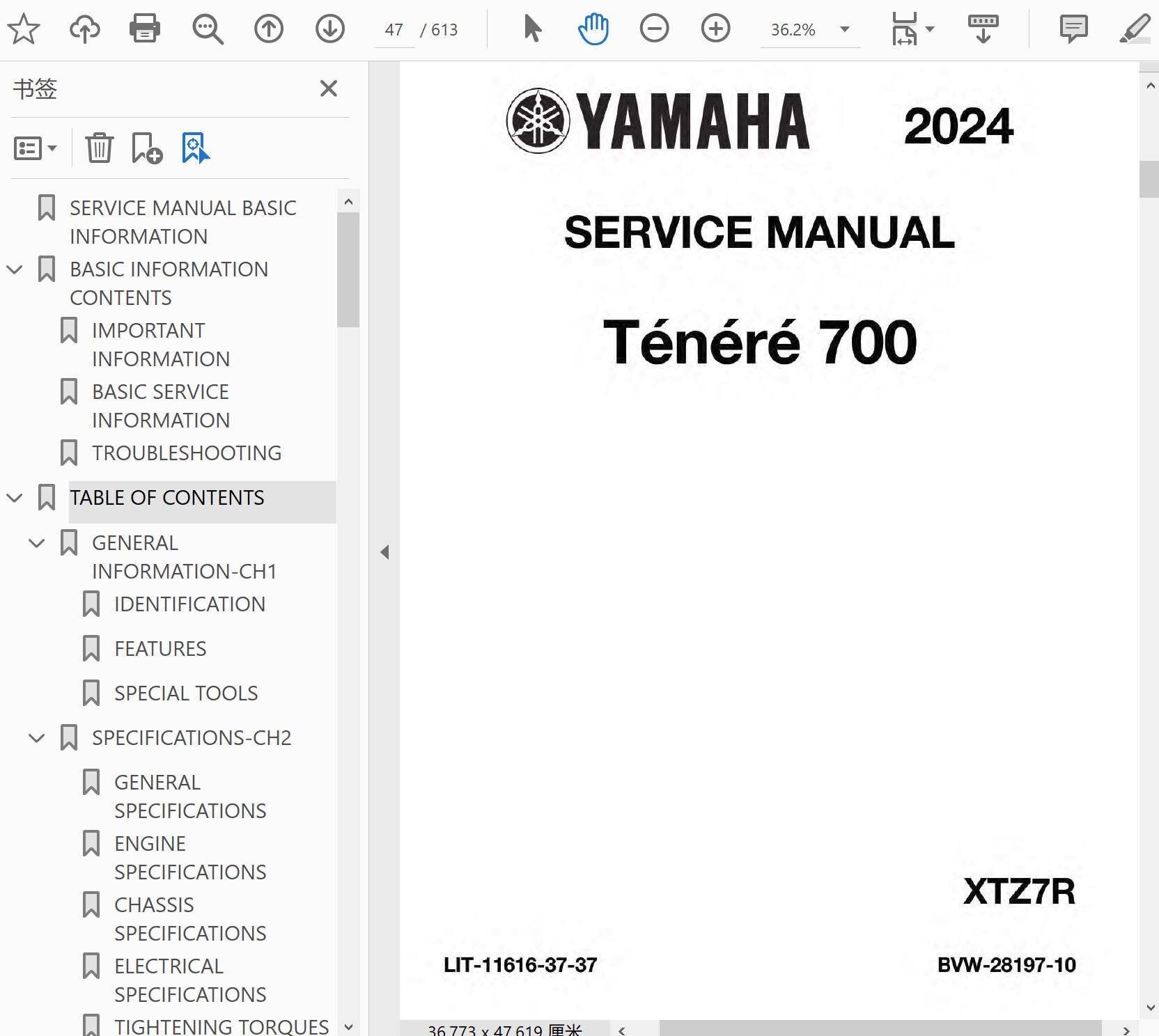This screenshot has height=1036, width=1159.
Task: Click bookmark panel scroll up arrow
Action: coord(348,201)
